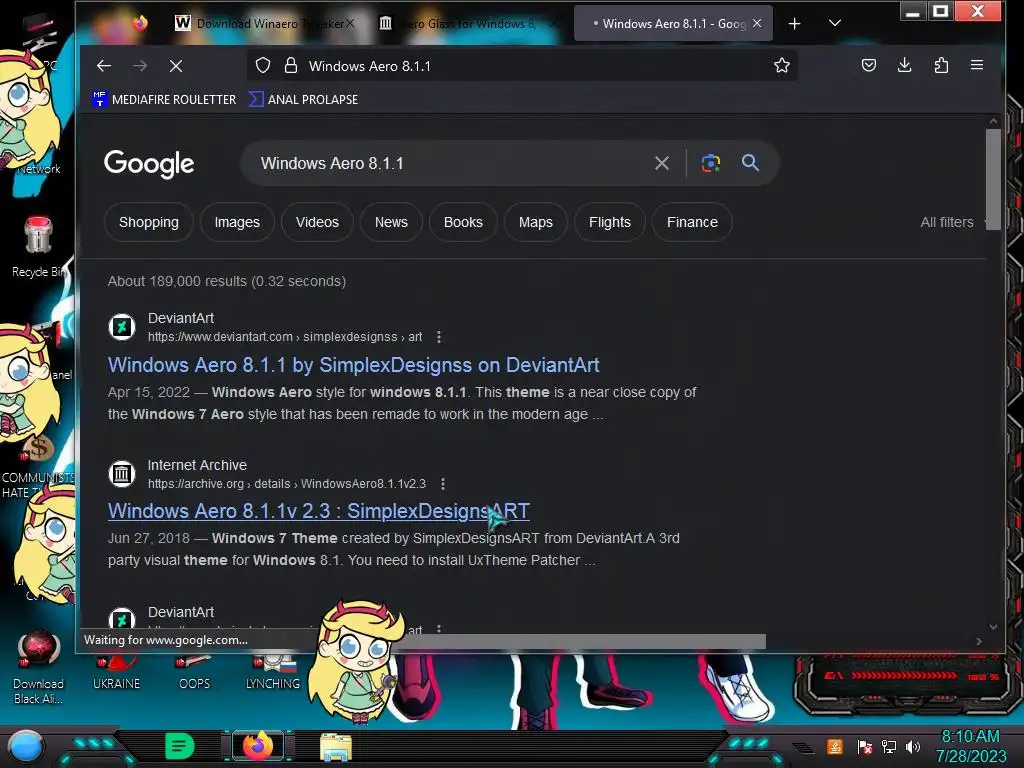Screen dimensions: 1024x768
Task: Filter results by Images
Action: 237,222
